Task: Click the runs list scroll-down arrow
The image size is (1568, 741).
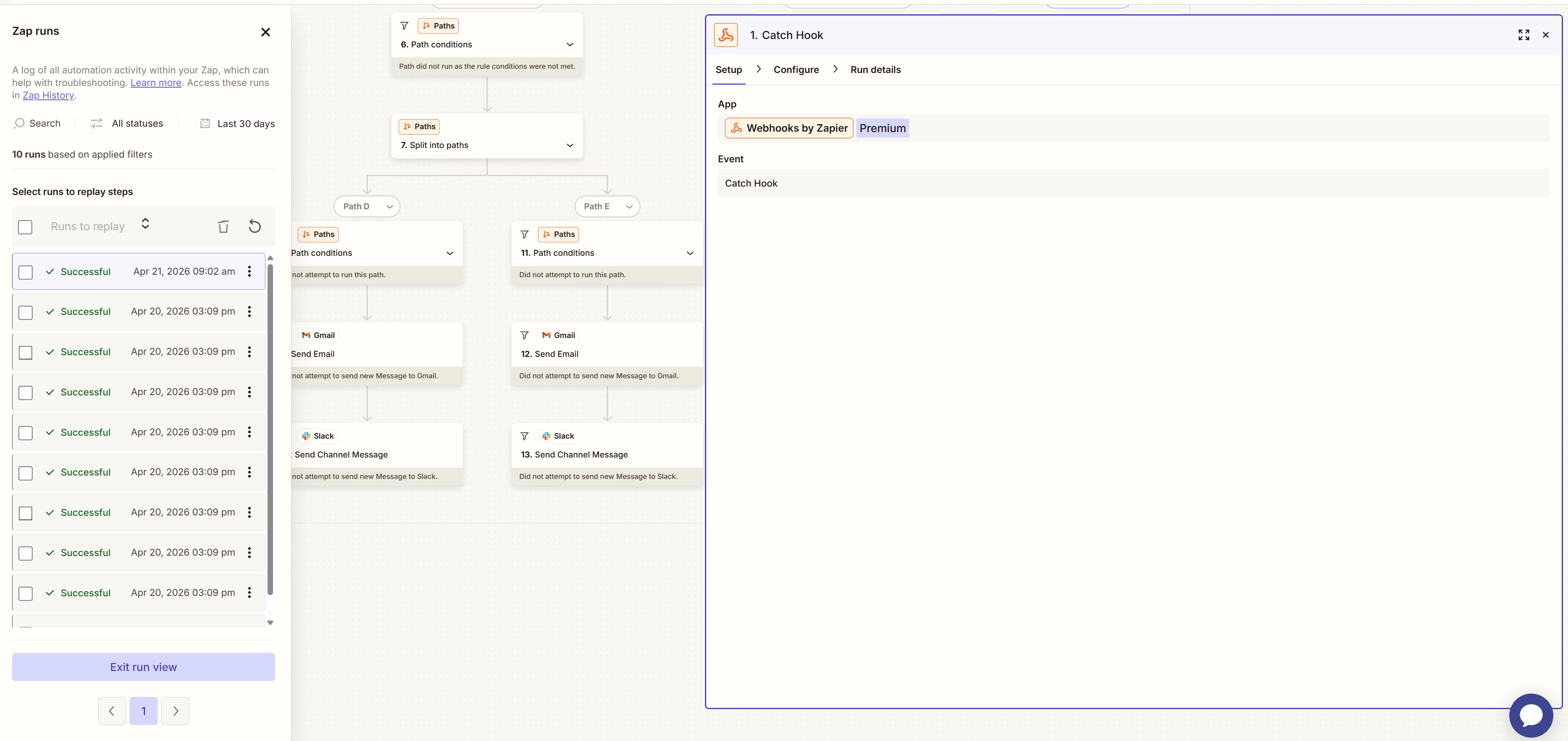Action: click(270, 623)
